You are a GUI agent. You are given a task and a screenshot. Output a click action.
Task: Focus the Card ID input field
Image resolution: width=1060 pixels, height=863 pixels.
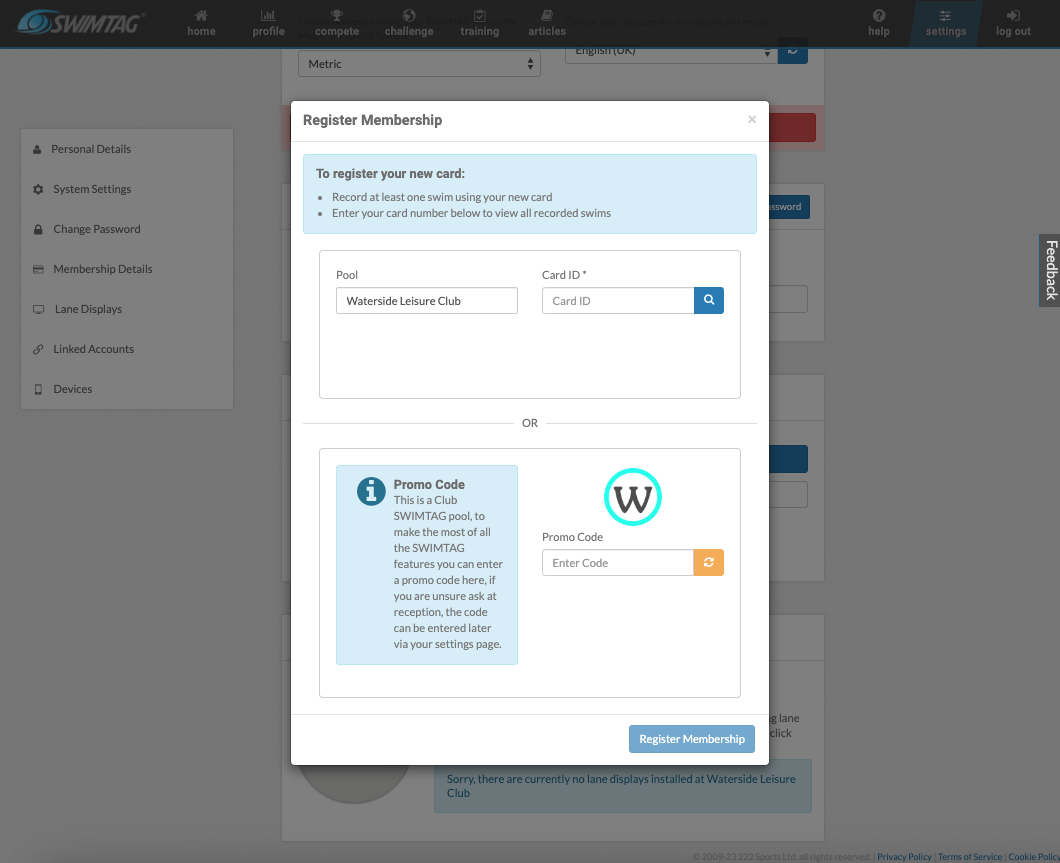pyautogui.click(x=618, y=300)
